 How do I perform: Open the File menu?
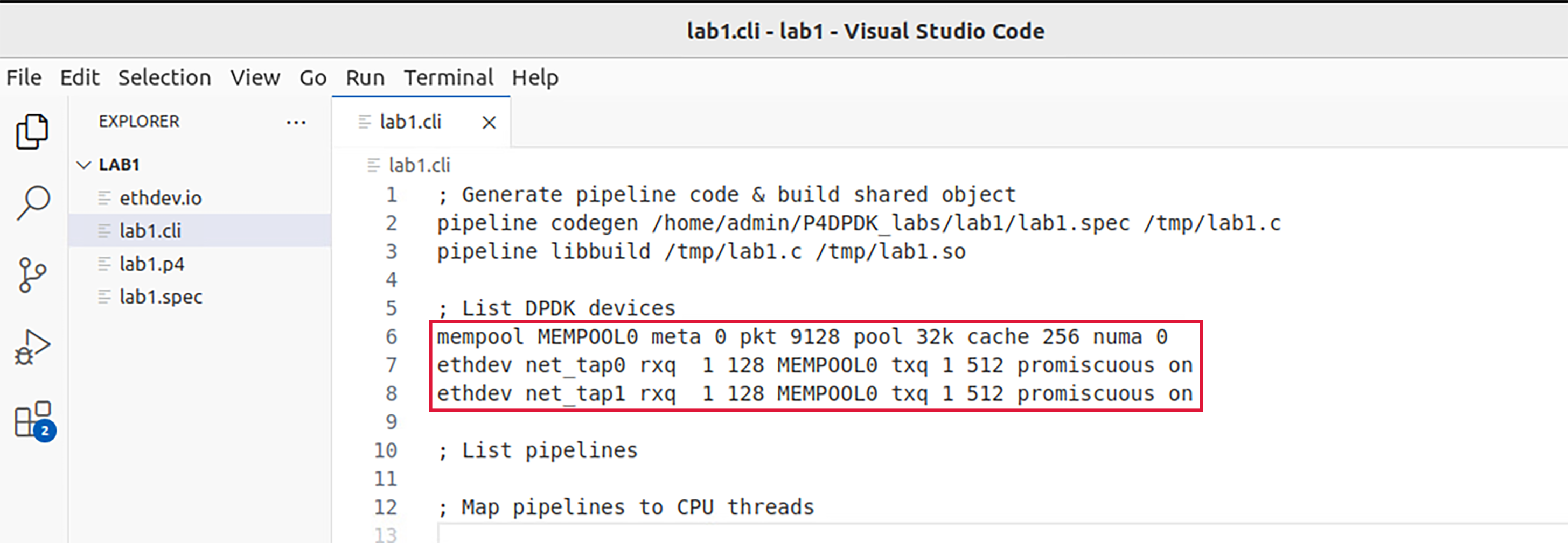click(24, 78)
